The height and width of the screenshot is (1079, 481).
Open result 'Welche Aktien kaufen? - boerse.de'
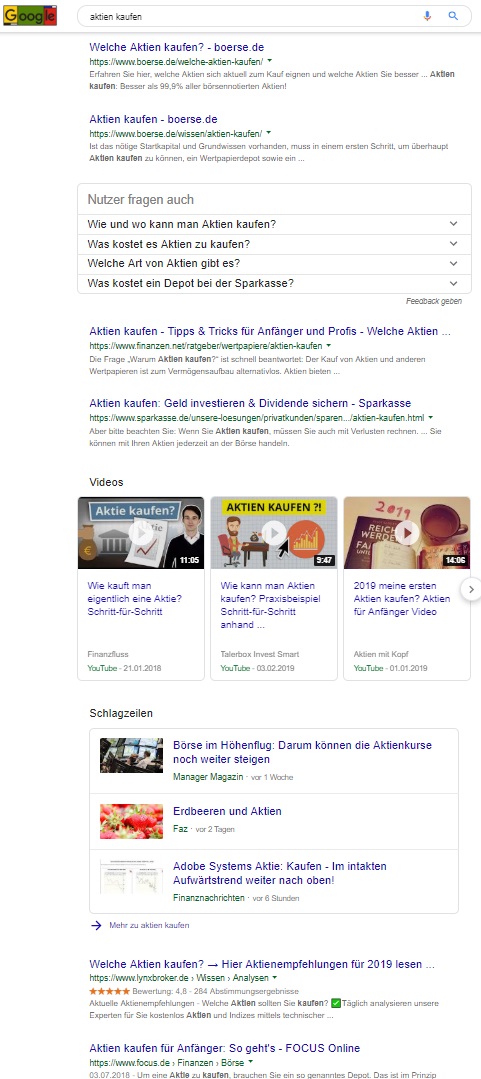point(178,47)
